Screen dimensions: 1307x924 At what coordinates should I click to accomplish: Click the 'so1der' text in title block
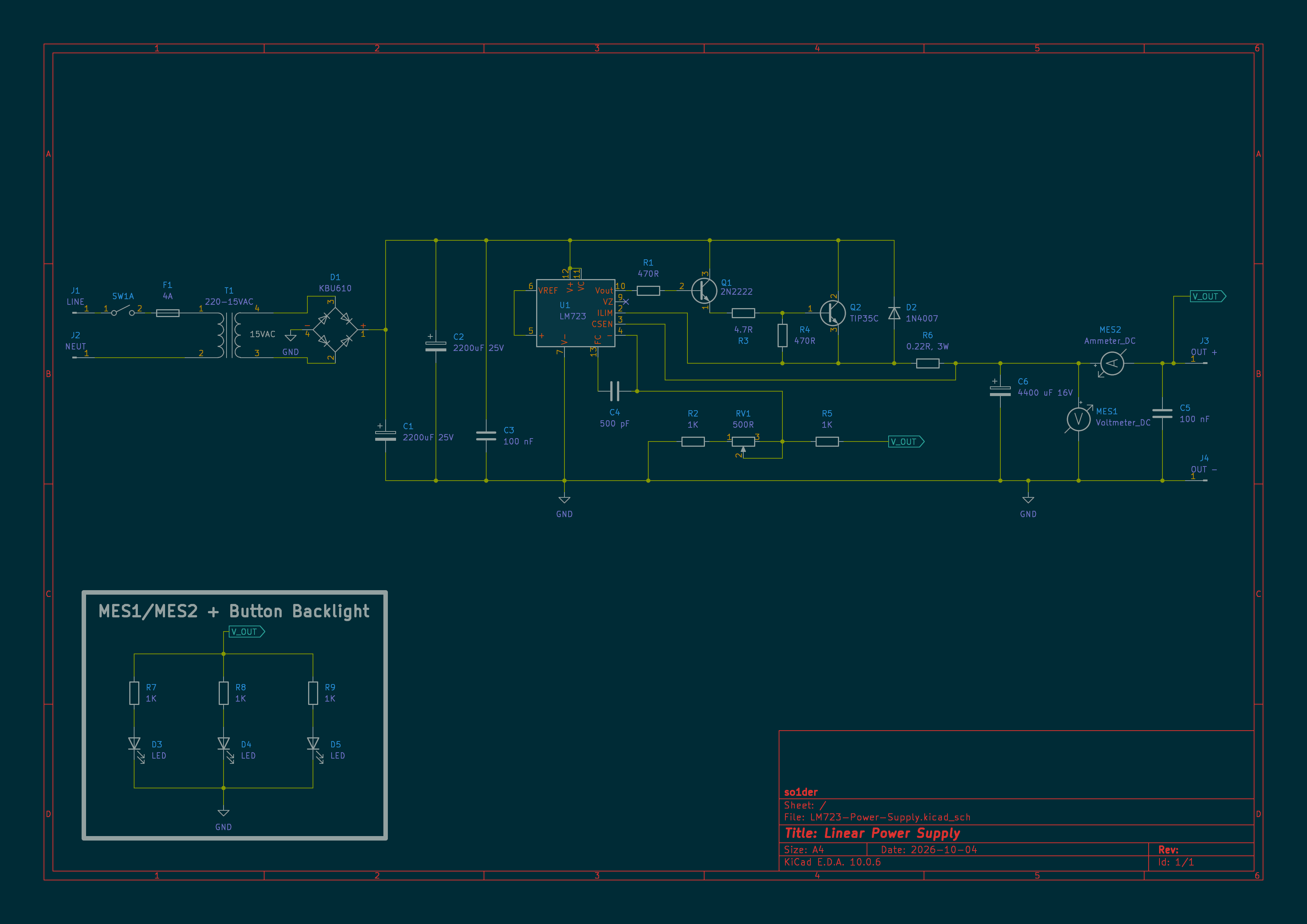(x=800, y=792)
